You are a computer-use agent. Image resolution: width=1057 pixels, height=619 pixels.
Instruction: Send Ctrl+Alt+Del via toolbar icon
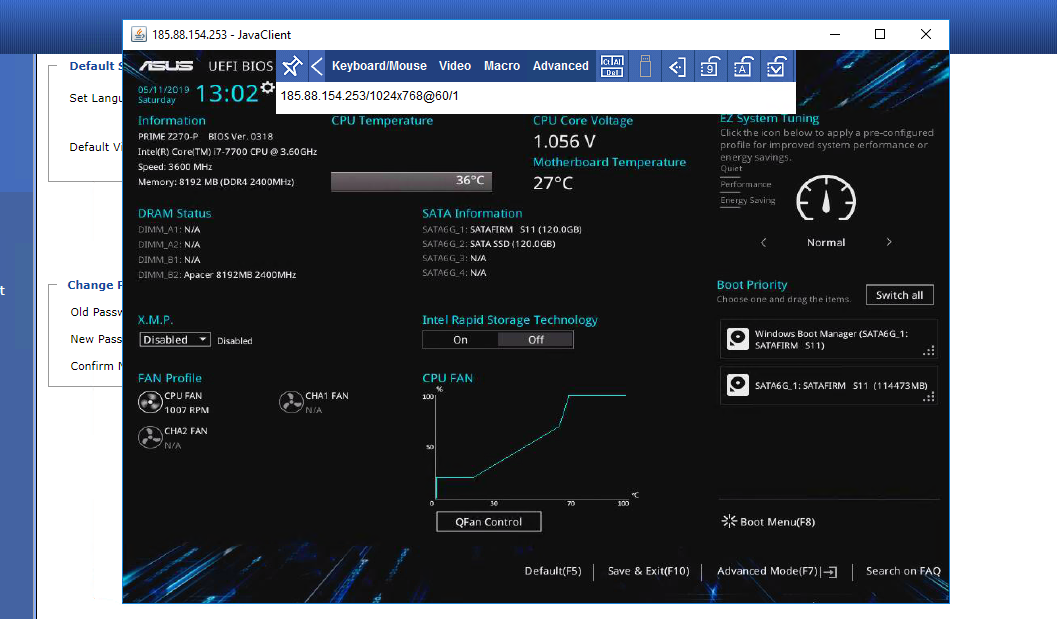pos(612,66)
